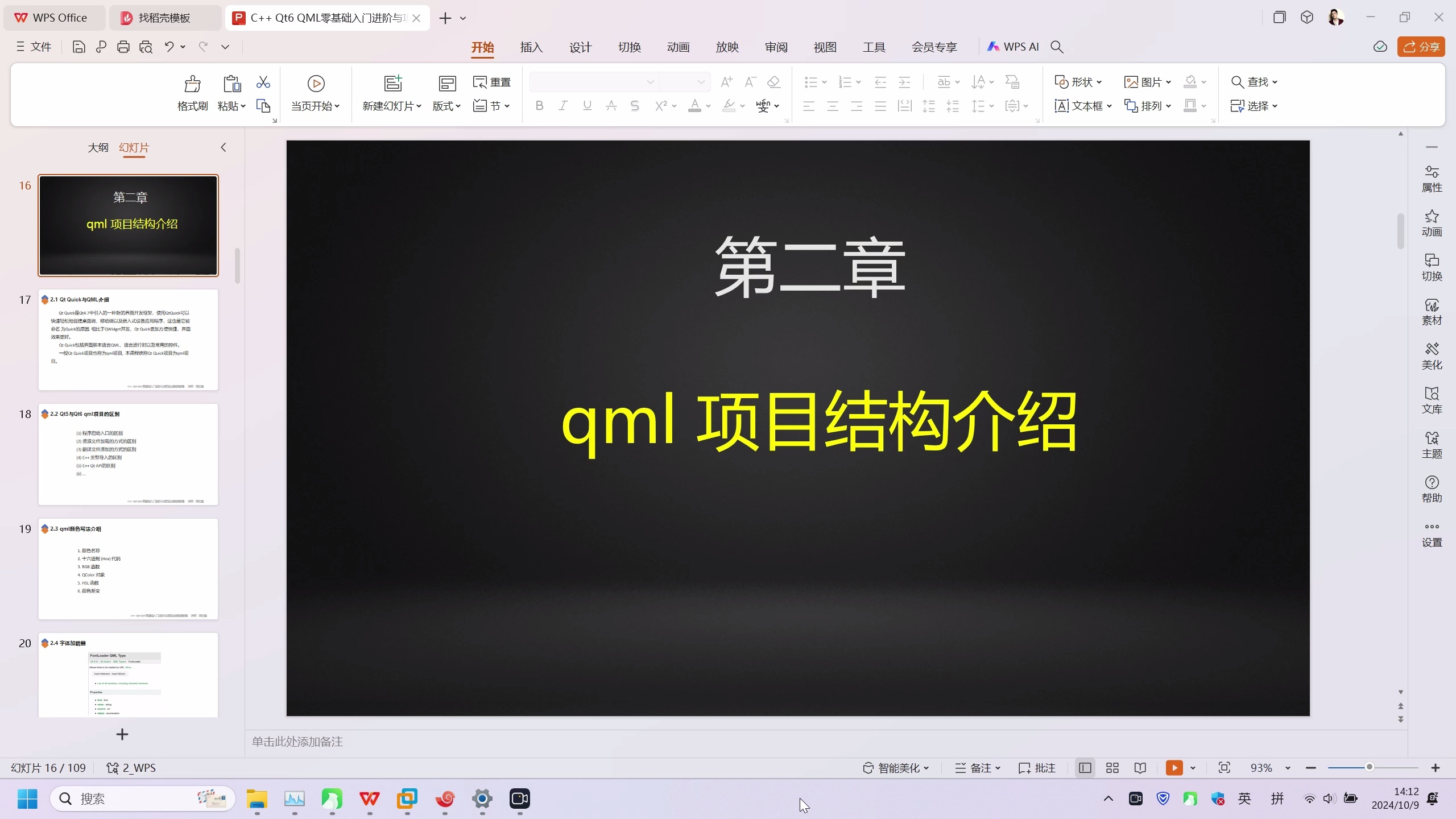Open the Transition (切换) panel in right sidebar
Viewport: 1456px width, 819px height.
tap(1432, 267)
